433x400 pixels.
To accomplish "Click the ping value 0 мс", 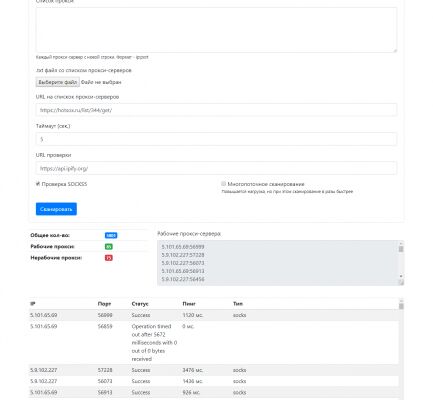I will [x=188, y=326].
